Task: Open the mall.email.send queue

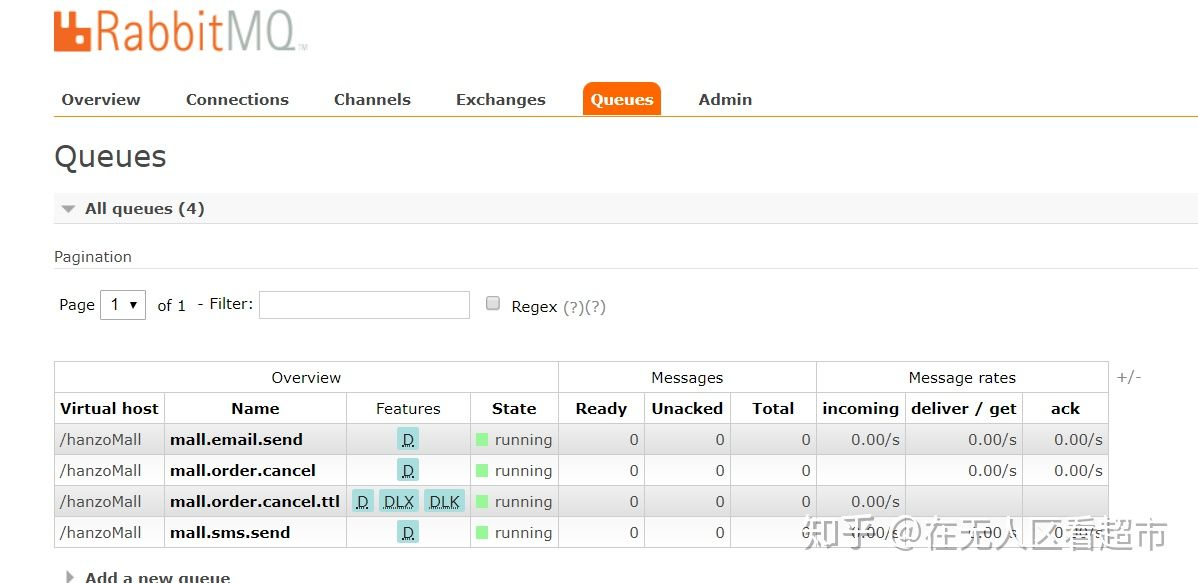Action: (x=236, y=439)
